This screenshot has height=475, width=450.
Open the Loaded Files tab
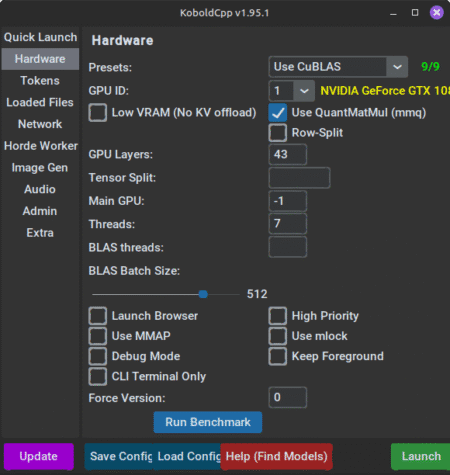pyautogui.click(x=40, y=102)
